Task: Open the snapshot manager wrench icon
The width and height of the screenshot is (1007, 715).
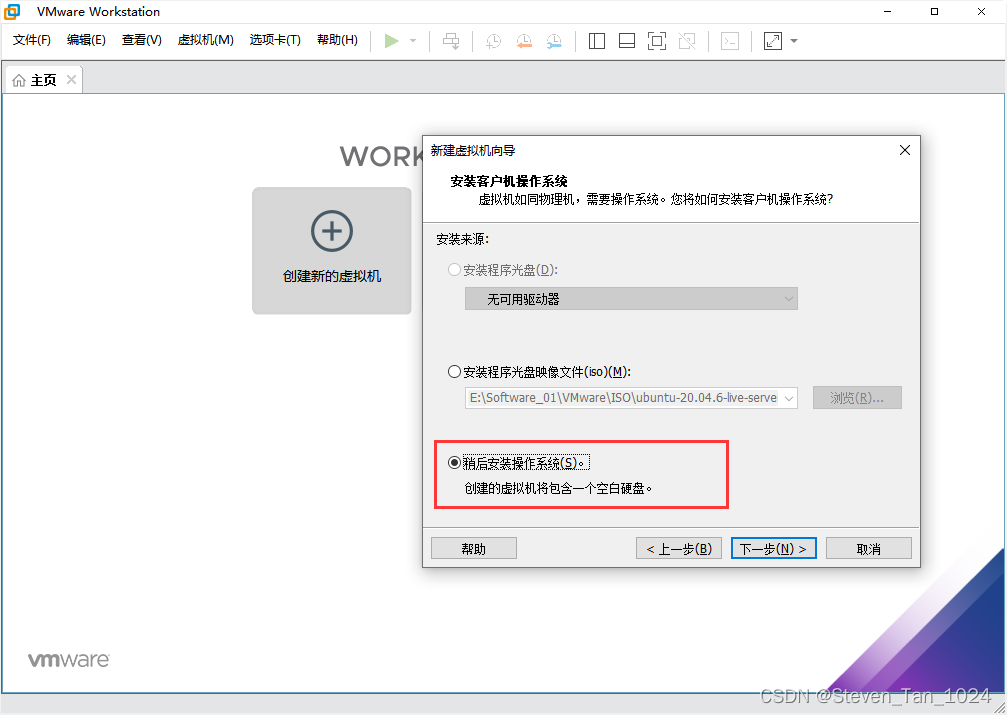Action: coord(554,41)
